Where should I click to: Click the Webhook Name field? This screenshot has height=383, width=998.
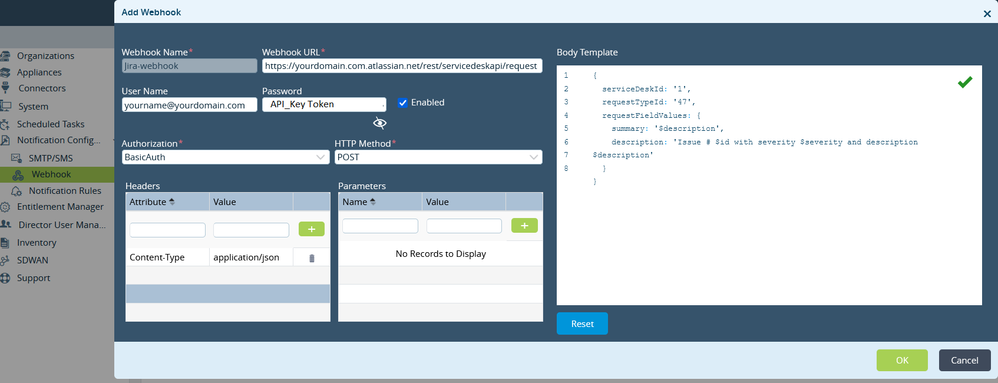189,66
